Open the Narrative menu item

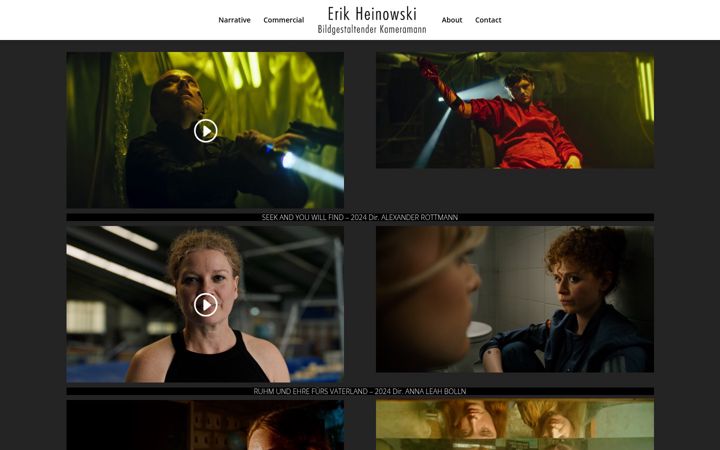click(x=234, y=20)
